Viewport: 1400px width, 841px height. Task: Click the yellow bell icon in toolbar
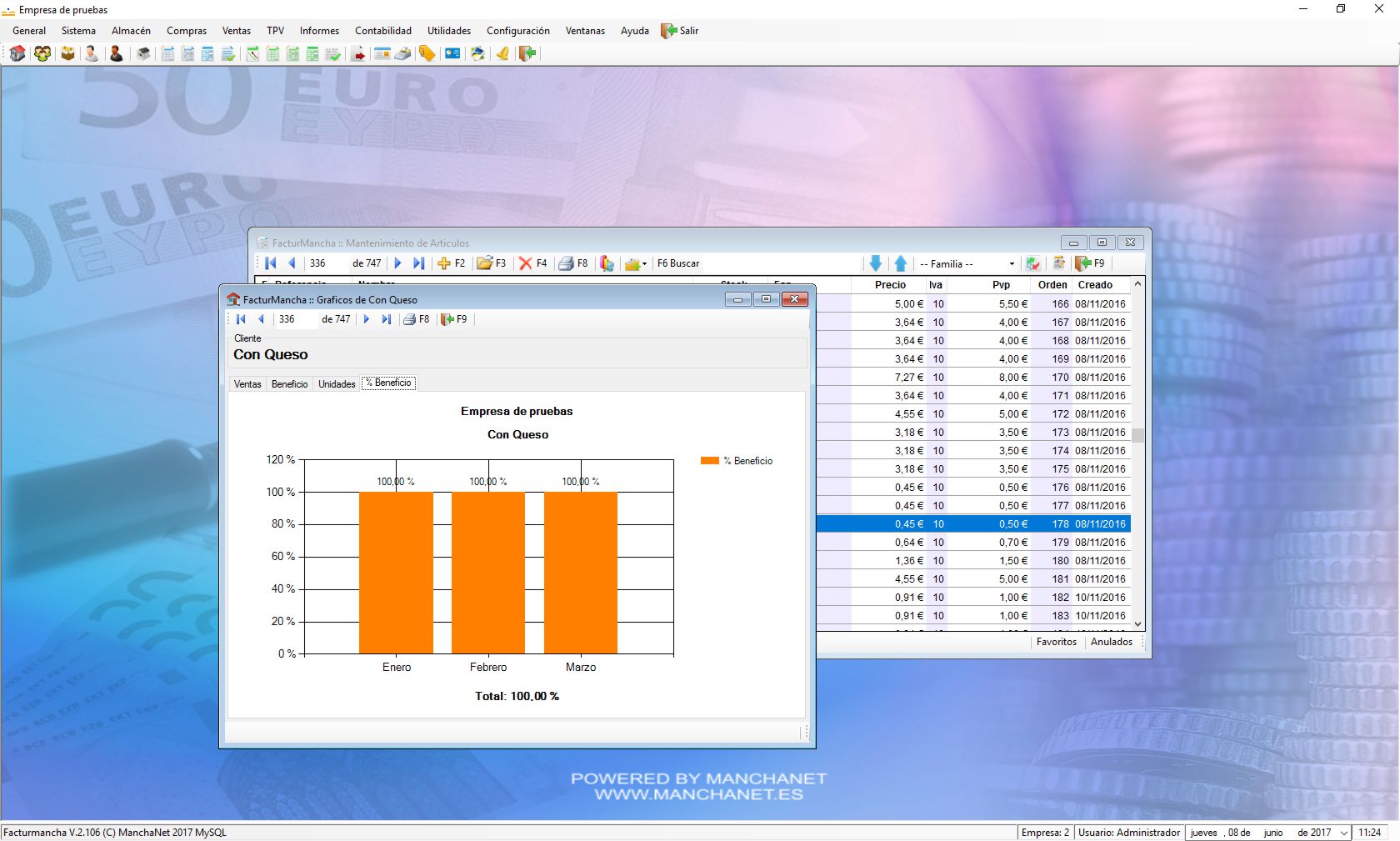502,53
